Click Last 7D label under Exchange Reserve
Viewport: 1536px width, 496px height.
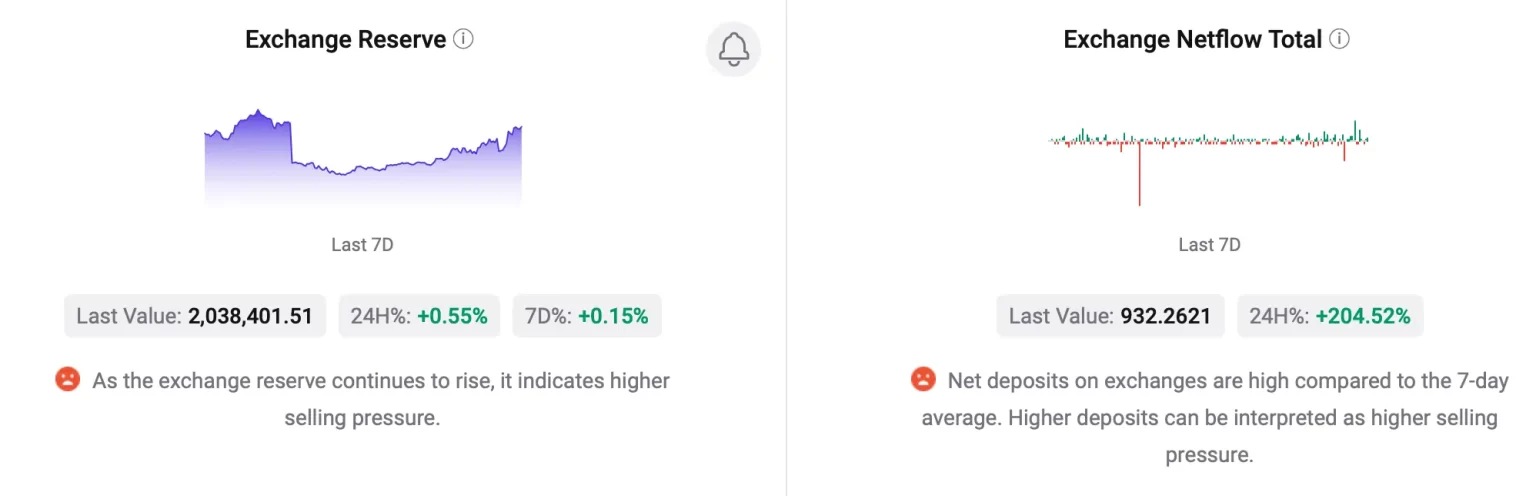362,244
